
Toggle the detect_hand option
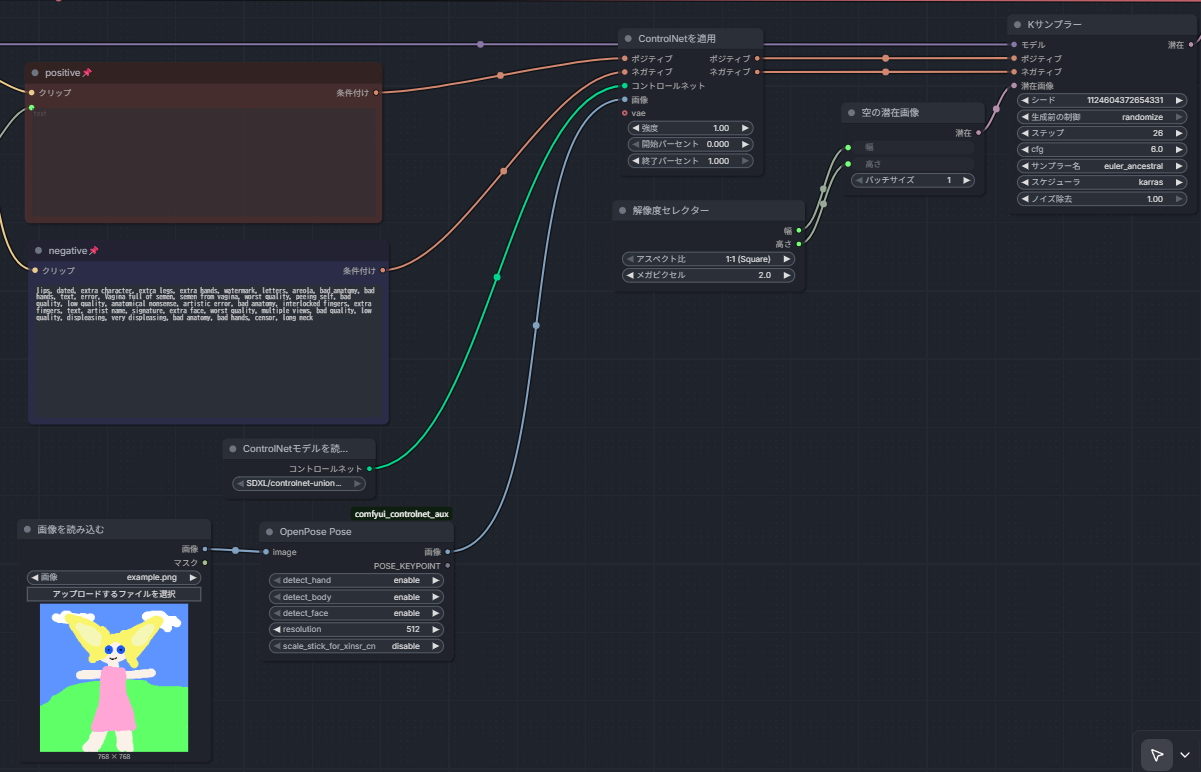pos(356,580)
